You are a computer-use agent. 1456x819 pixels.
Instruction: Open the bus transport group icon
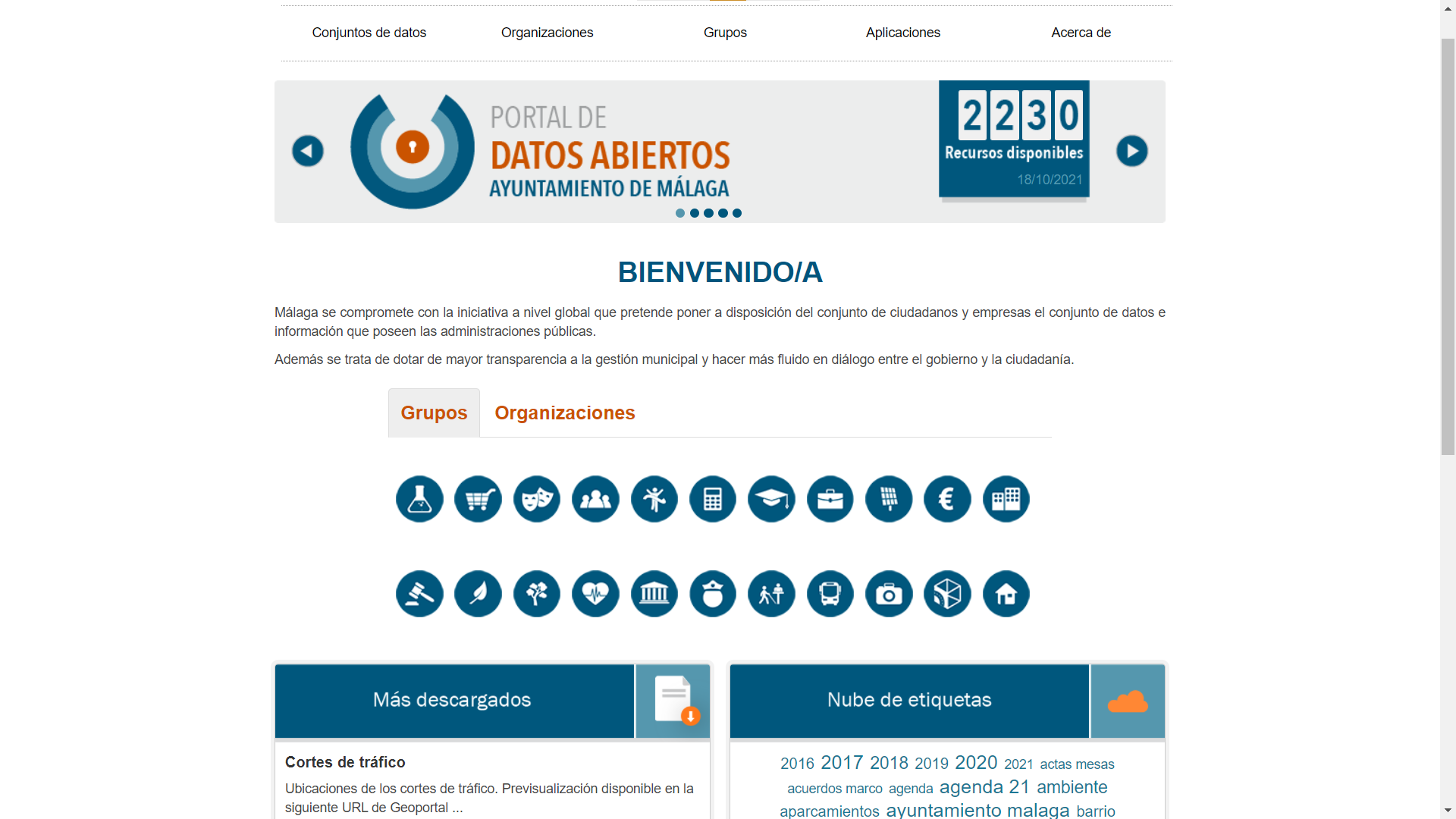coord(830,594)
